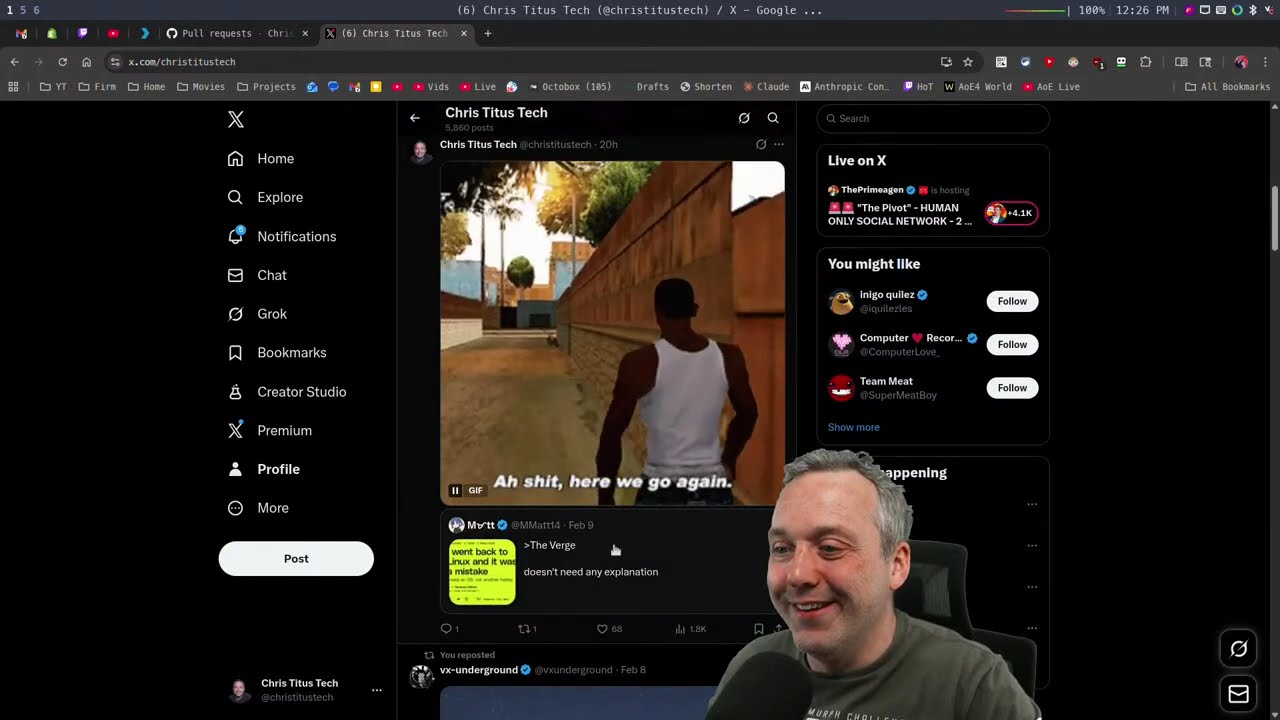This screenshot has width=1280, height=720.
Task: Bookmark this page with the star icon
Action: click(x=968, y=62)
